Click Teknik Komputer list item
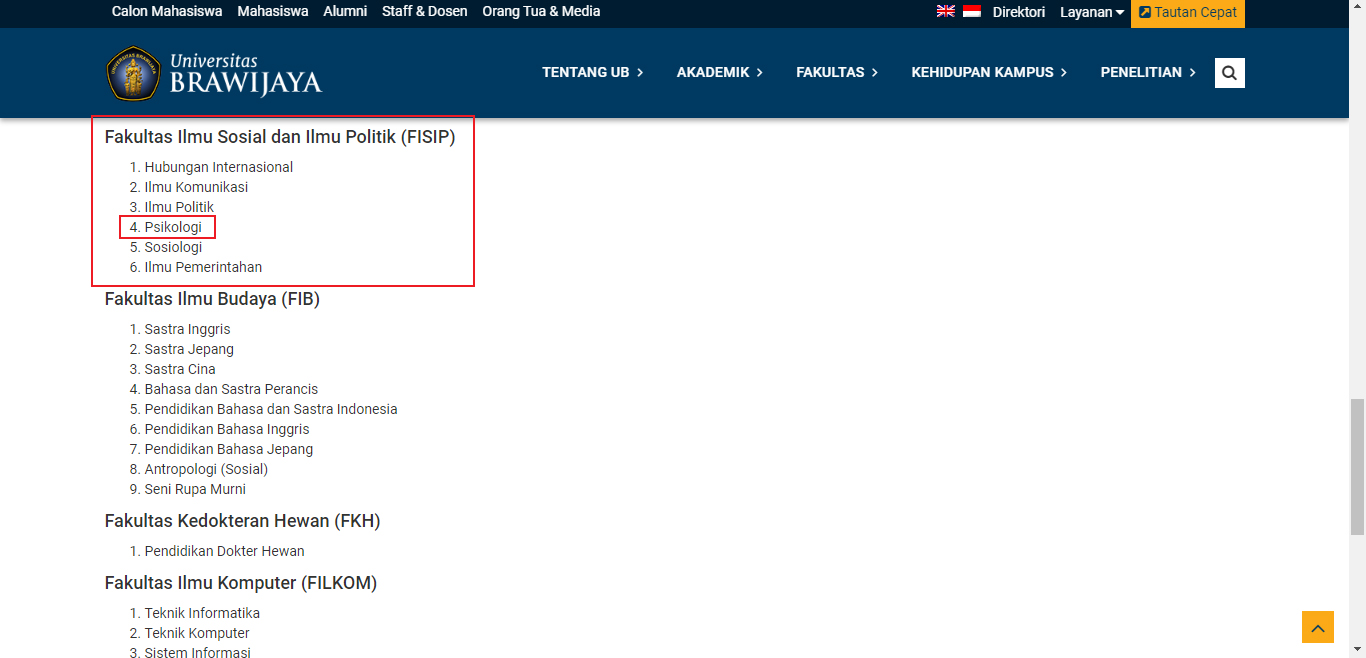The width and height of the screenshot is (1366, 658). [x=197, y=633]
